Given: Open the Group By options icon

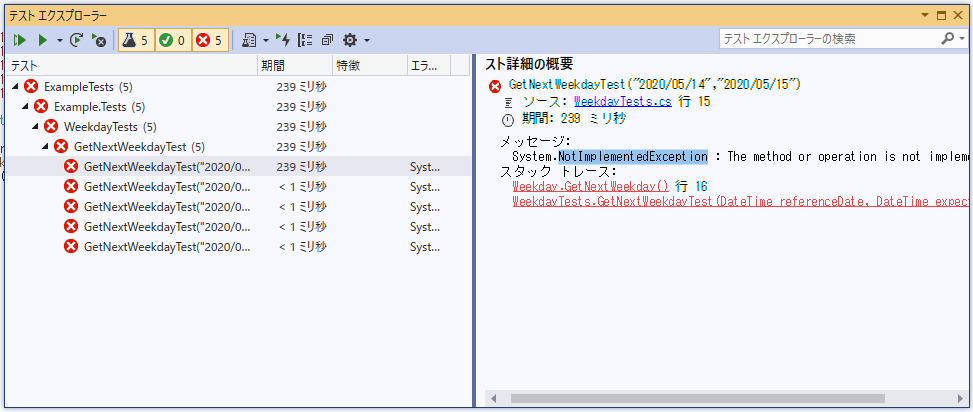Looking at the screenshot, I should (305, 40).
